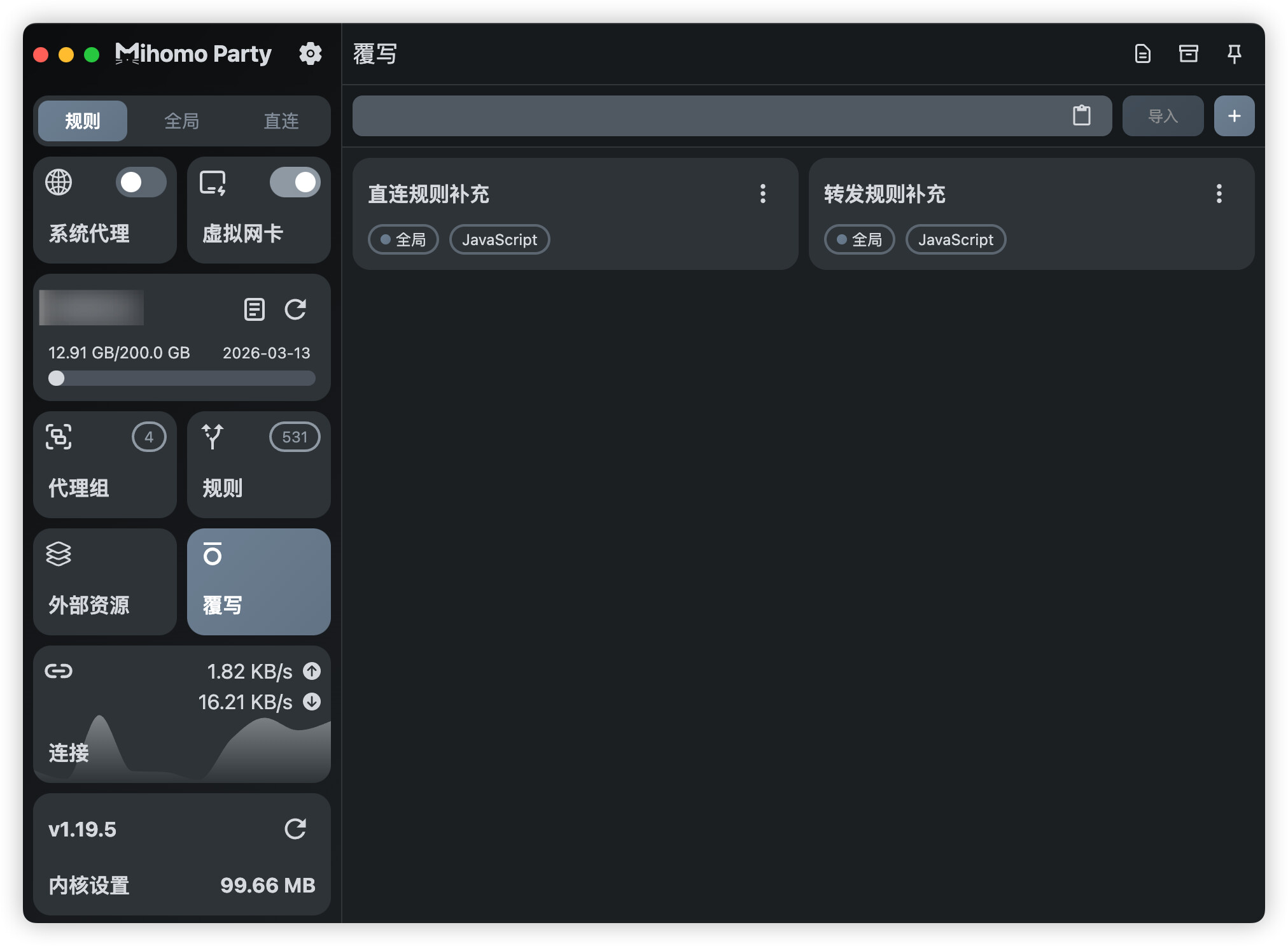Screen dimensions: 1288x946
Task: Click the 导入 import button
Action: click(1163, 116)
